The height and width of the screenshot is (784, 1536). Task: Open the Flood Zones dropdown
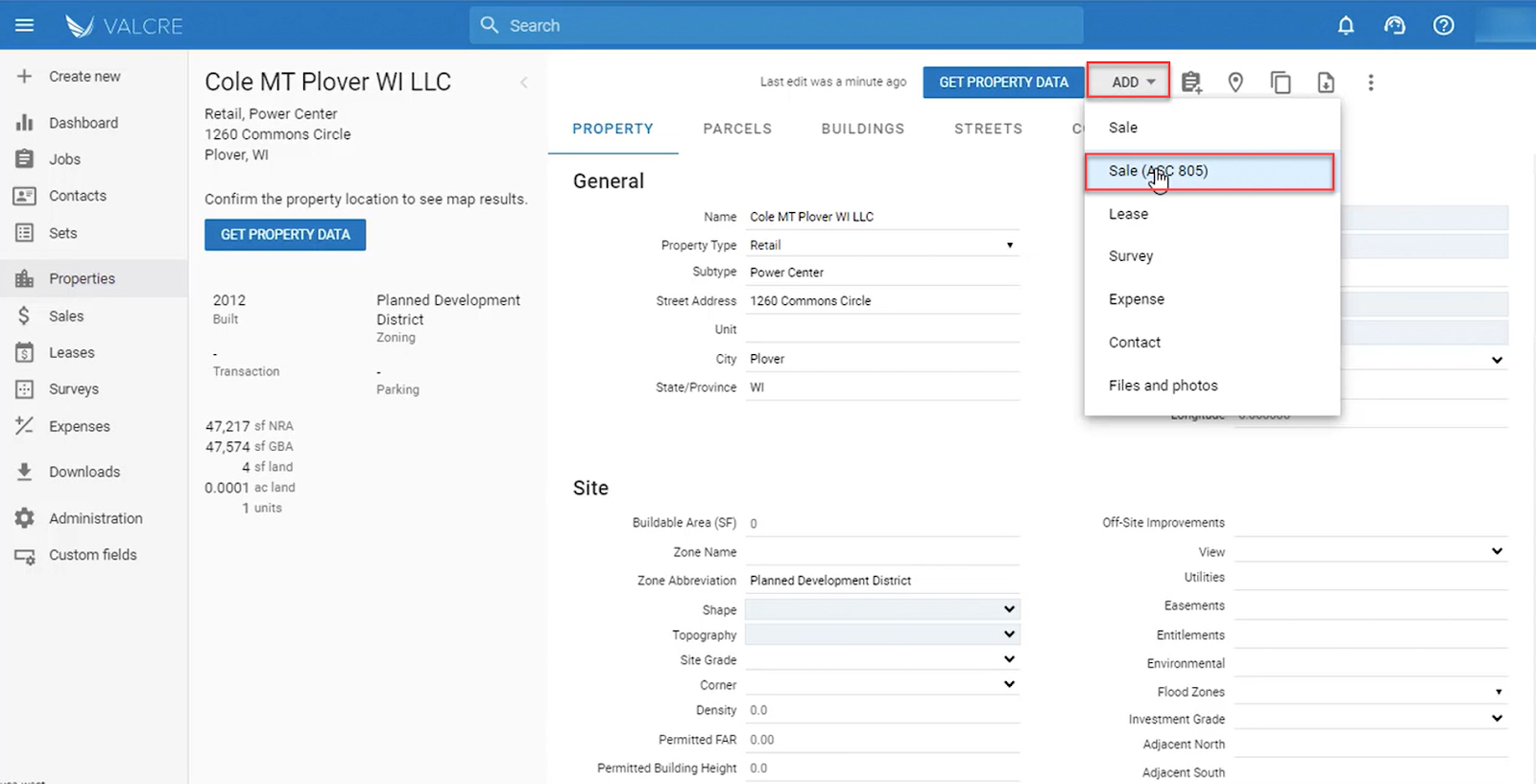[x=1371, y=692]
